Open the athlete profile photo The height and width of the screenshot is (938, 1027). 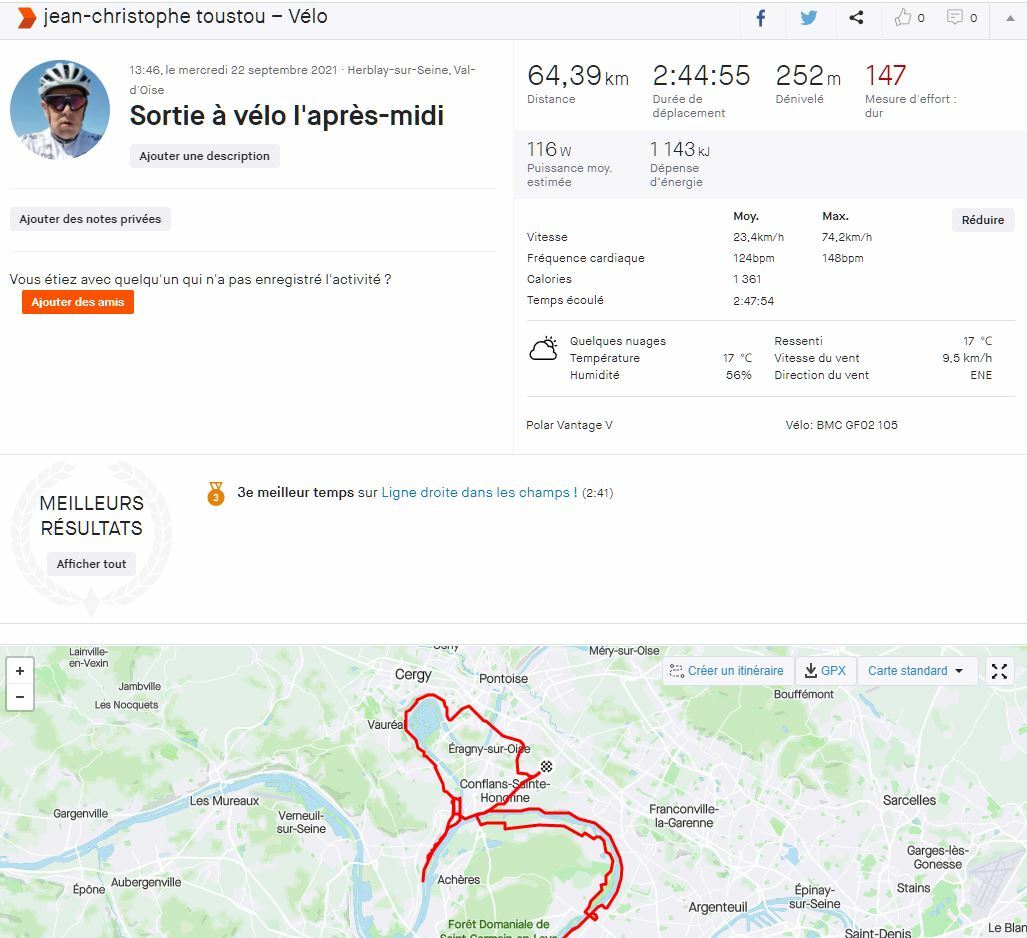pos(60,109)
